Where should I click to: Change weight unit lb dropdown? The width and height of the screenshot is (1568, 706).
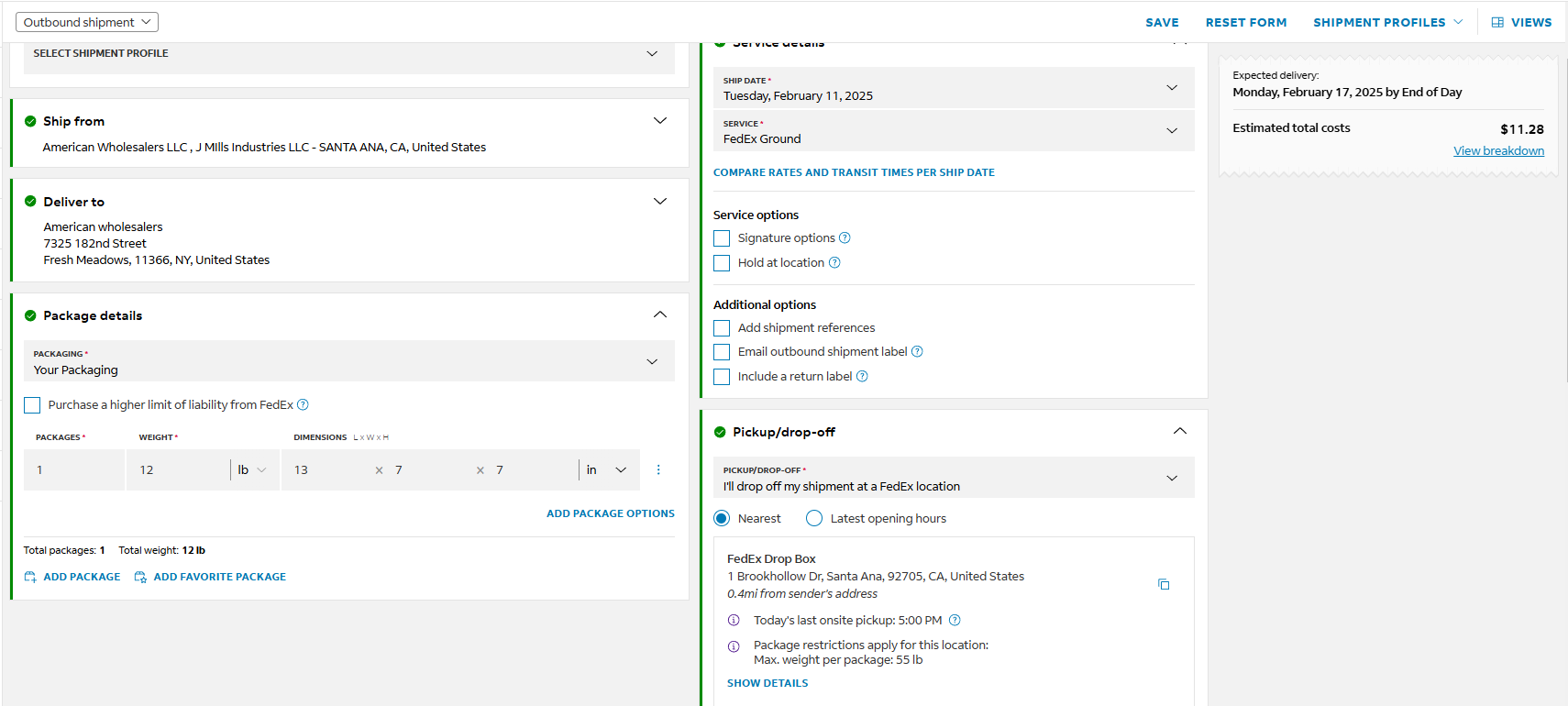tap(253, 469)
